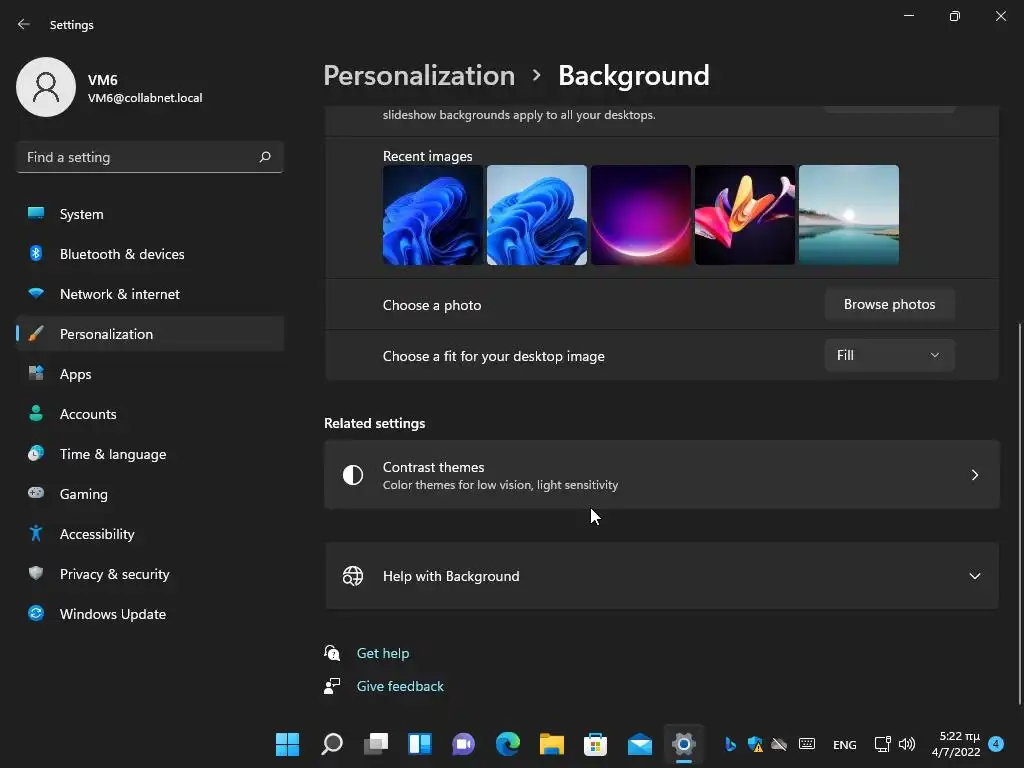This screenshot has width=1024, height=768.
Task: Click Personalization in the breadcrumb
Action: coord(419,76)
